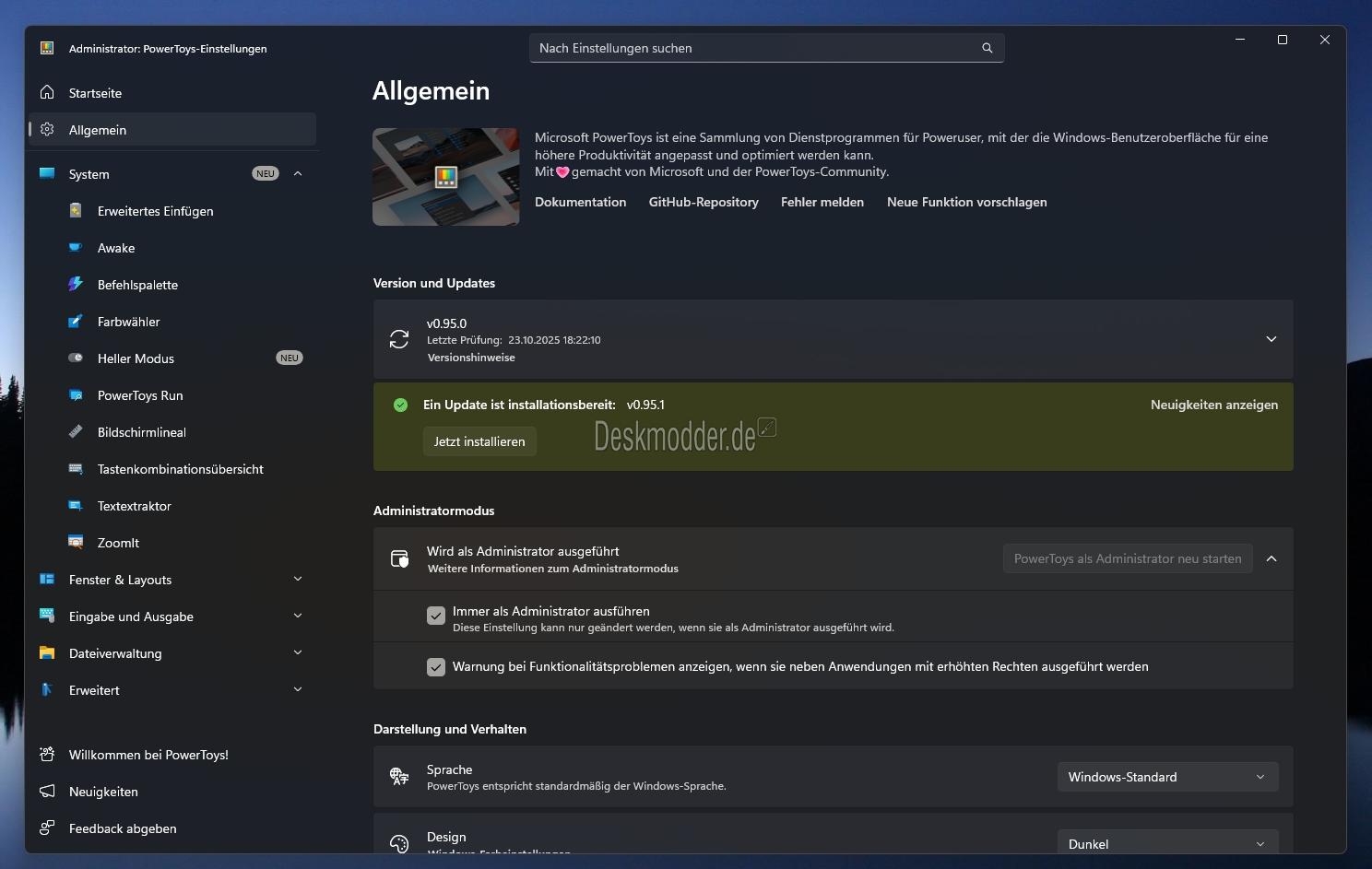The image size is (1372, 869).
Task: Open Tastenkombinationsübersicht keyboard icon
Action: 76,469
